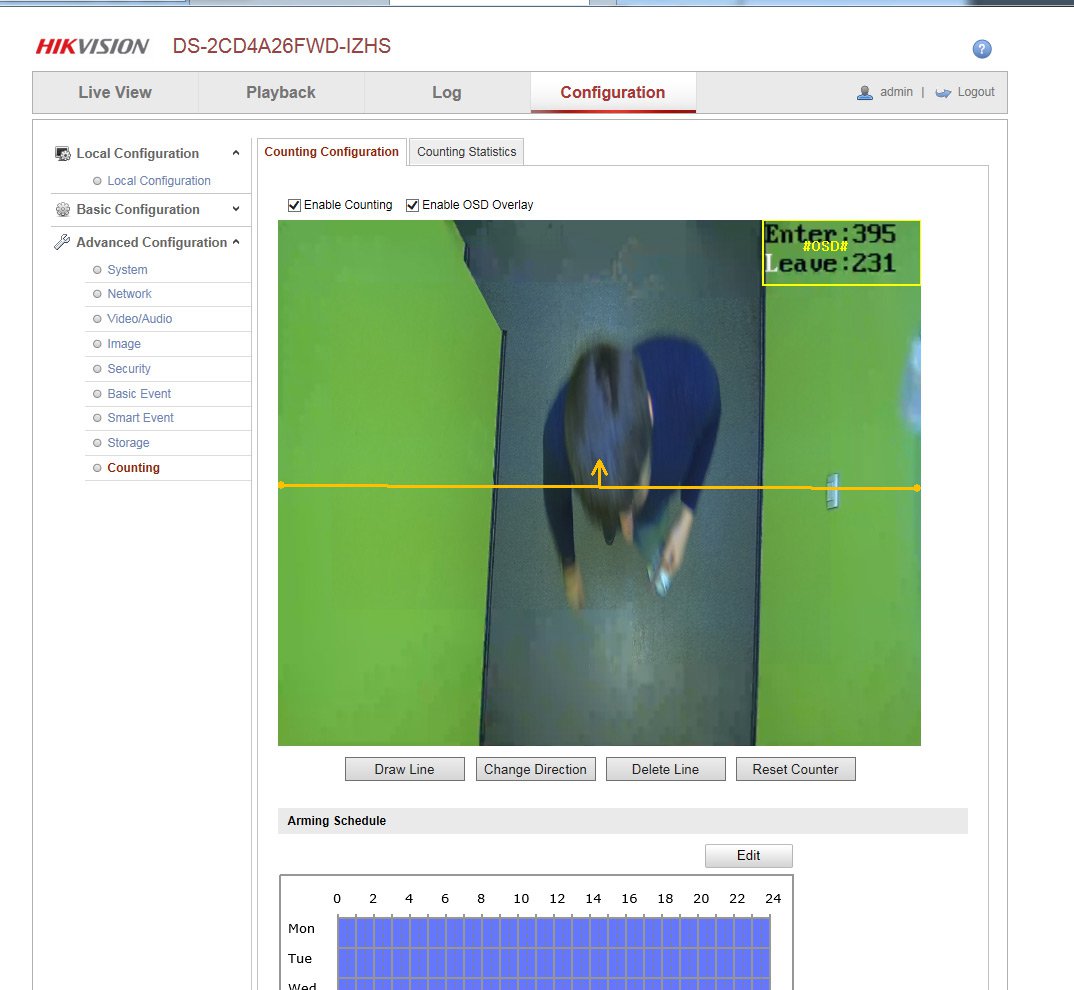Uncheck Enable OSD Overlay checkbox

tap(412, 205)
